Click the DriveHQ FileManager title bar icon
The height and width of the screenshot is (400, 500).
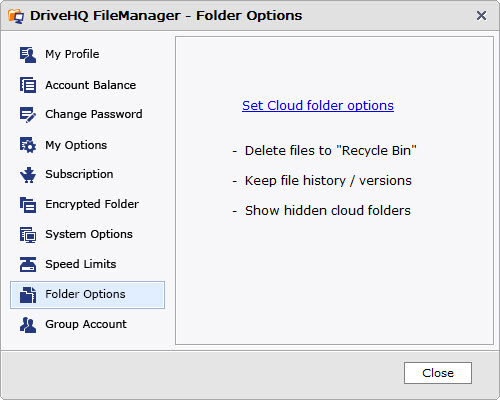(x=16, y=16)
